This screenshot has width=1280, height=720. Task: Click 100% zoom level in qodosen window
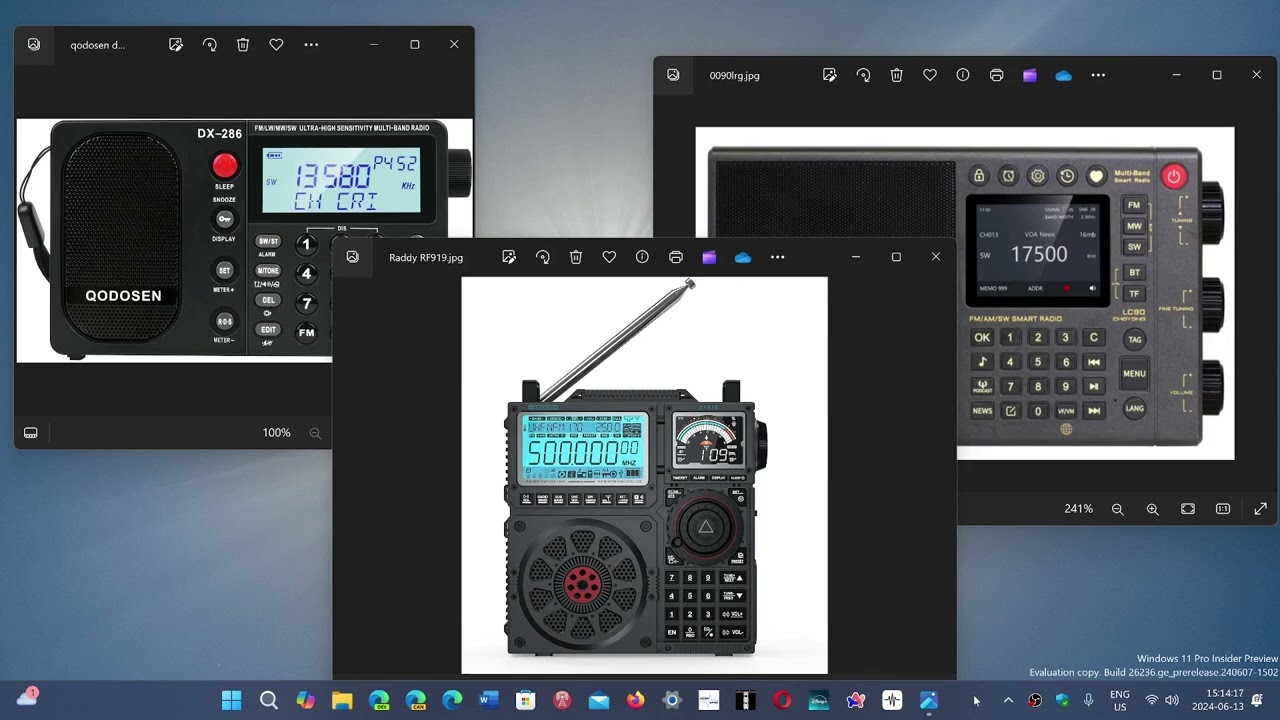click(276, 433)
